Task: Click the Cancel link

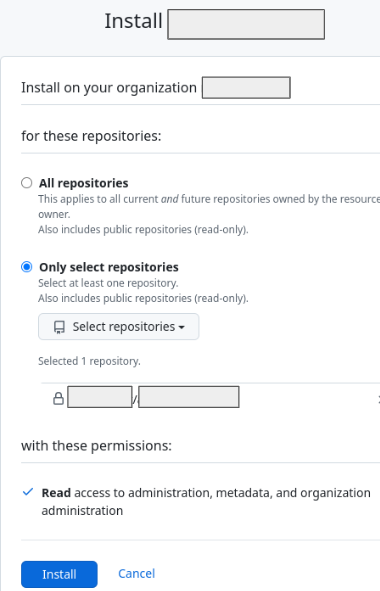Action: coord(136,574)
